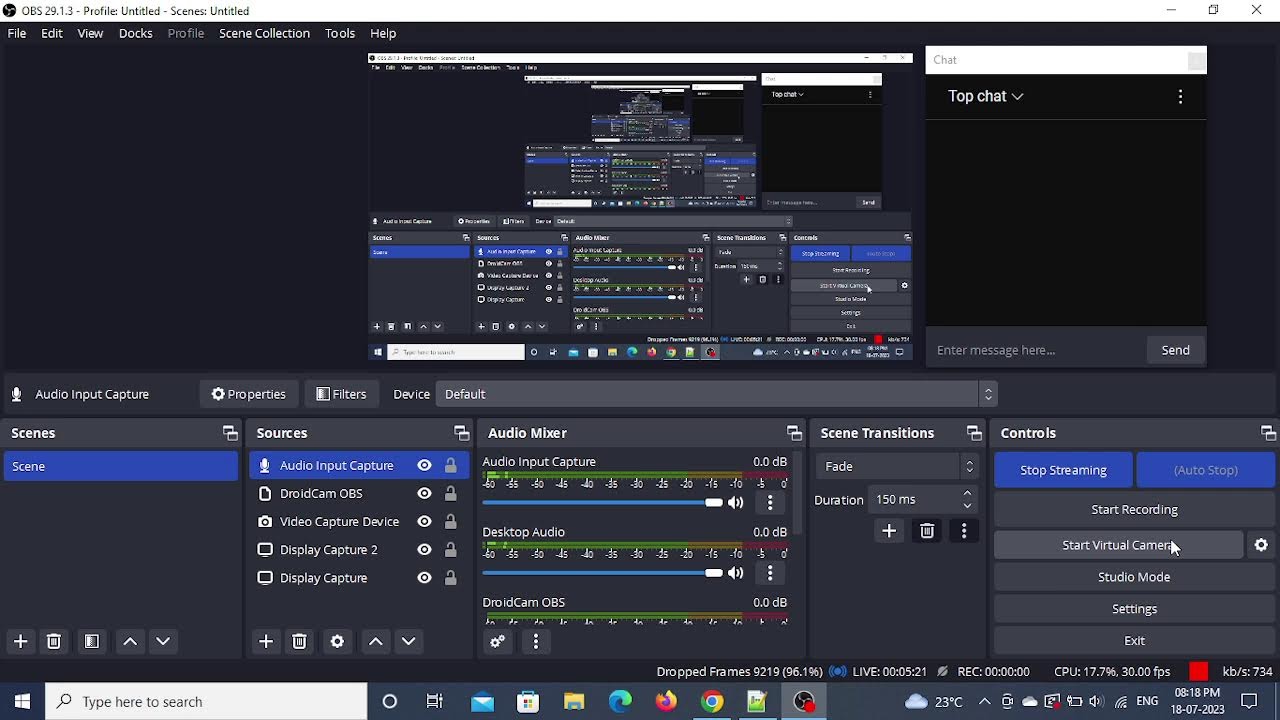The image size is (1280, 720).
Task: Move source up arrow in Sources panel
Action: point(376,641)
